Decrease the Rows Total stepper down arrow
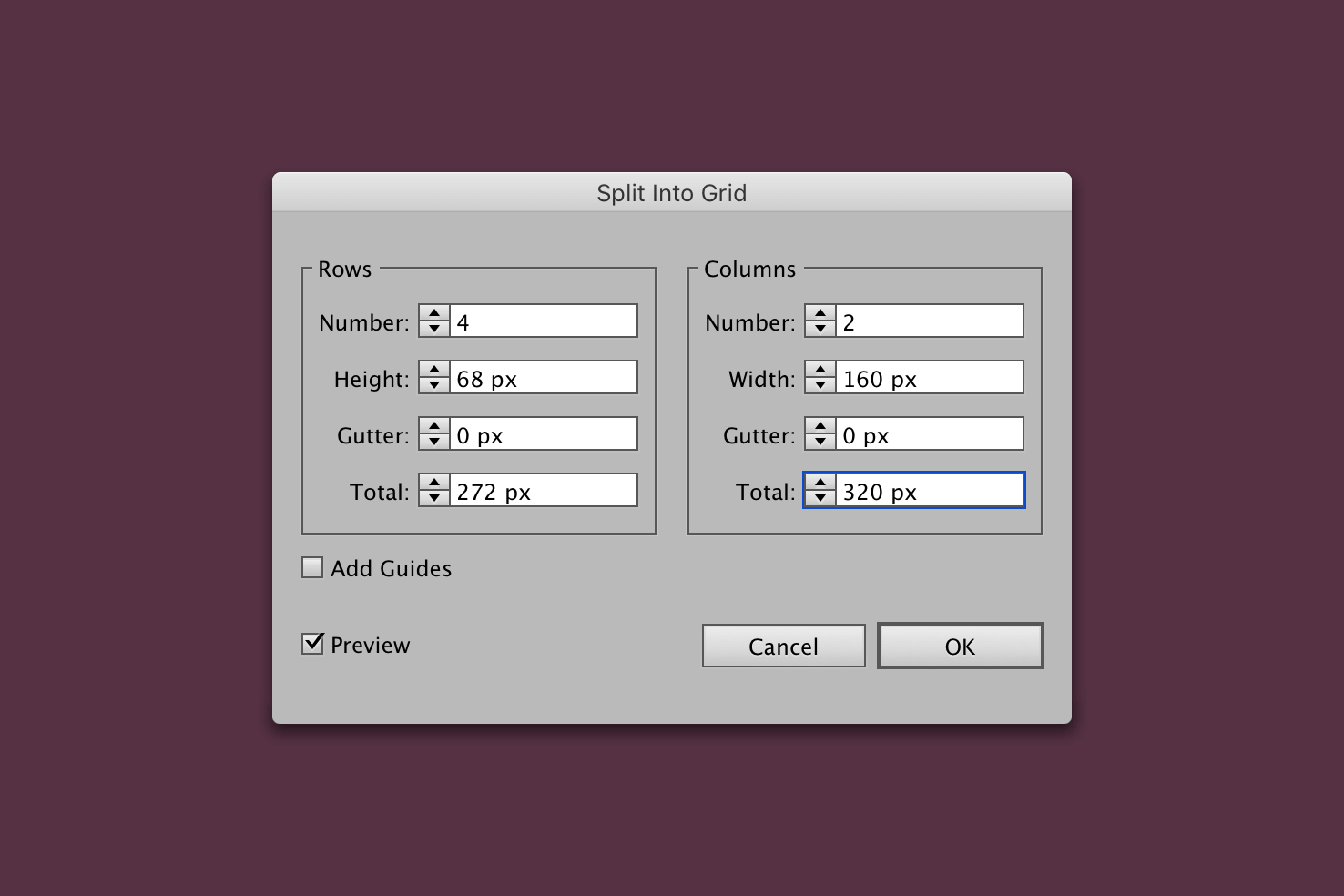 [434, 498]
